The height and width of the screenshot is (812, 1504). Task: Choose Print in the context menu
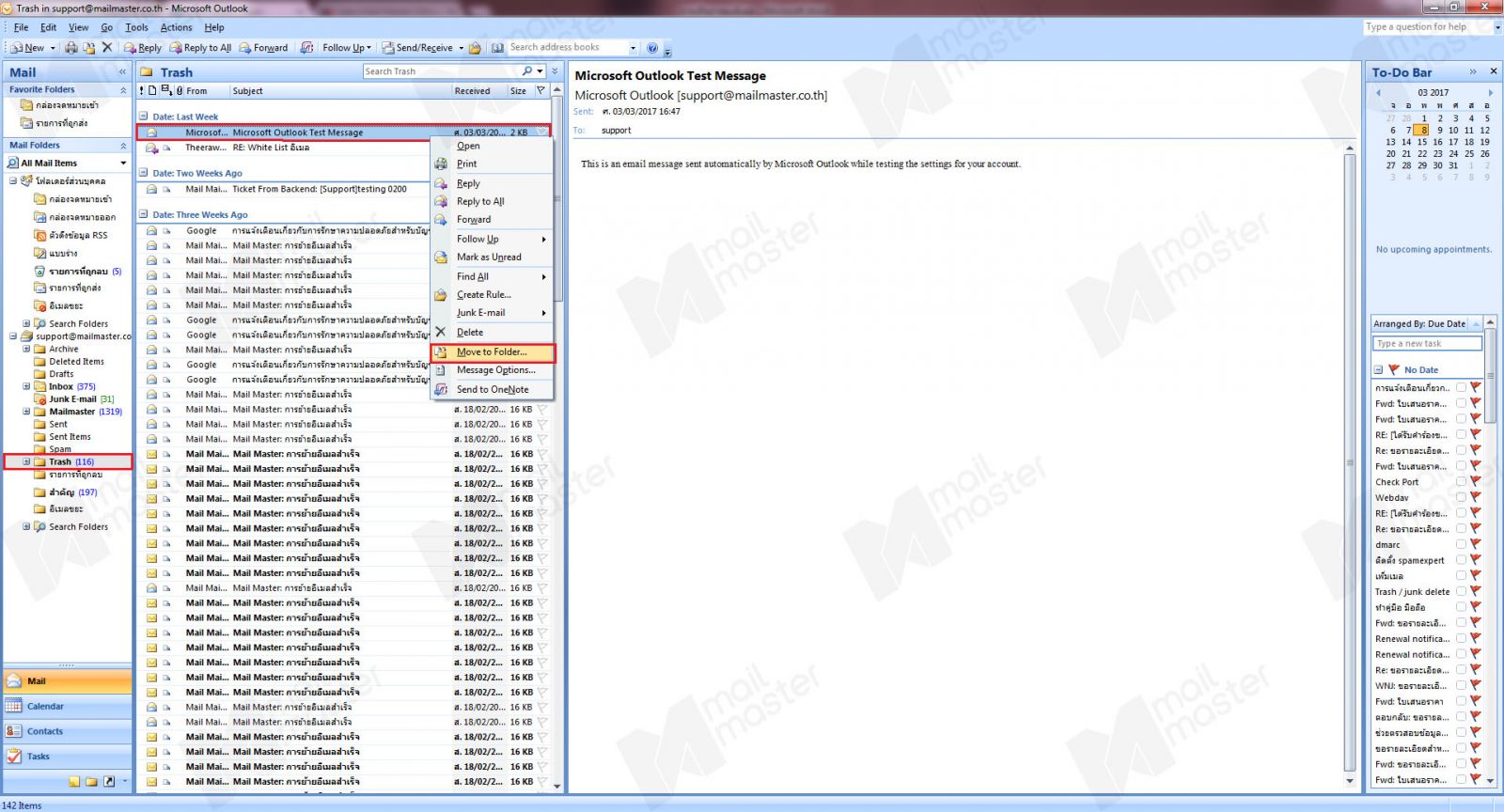coord(492,164)
